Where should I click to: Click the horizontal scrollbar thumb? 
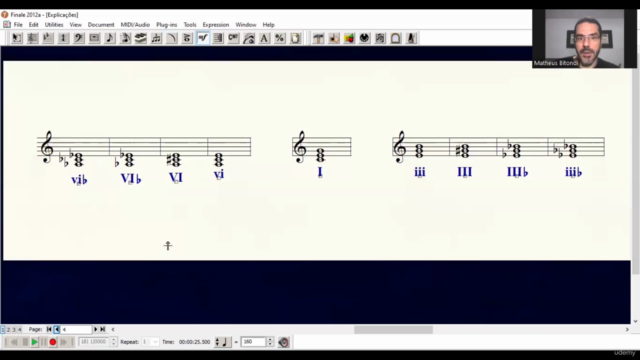[393, 329]
